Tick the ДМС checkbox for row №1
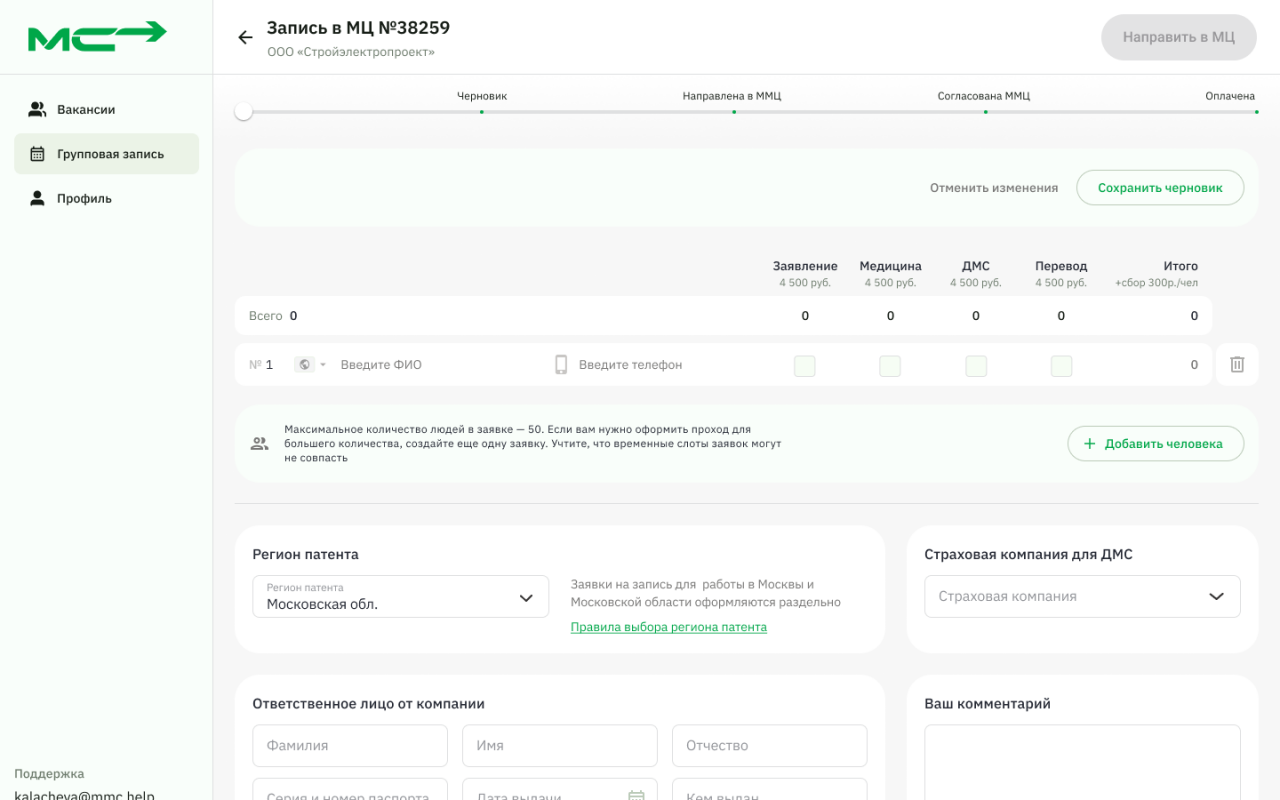The width and height of the screenshot is (1280, 800). click(x=976, y=366)
